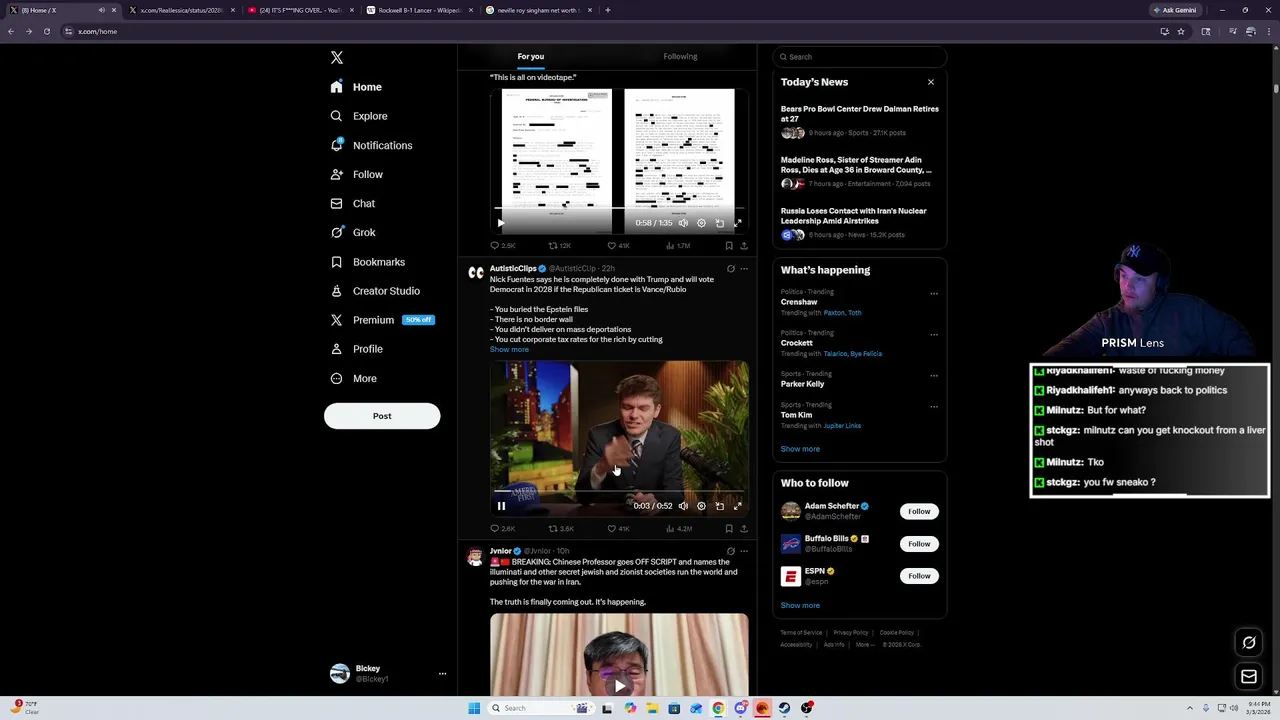Play the Chinese Professor video
Viewport: 1280px width, 720px height.
point(619,686)
